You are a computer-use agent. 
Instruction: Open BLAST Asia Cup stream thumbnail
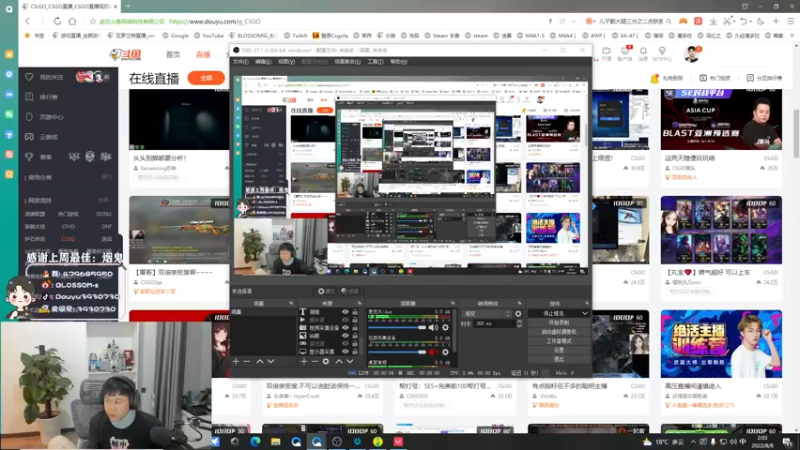721,119
